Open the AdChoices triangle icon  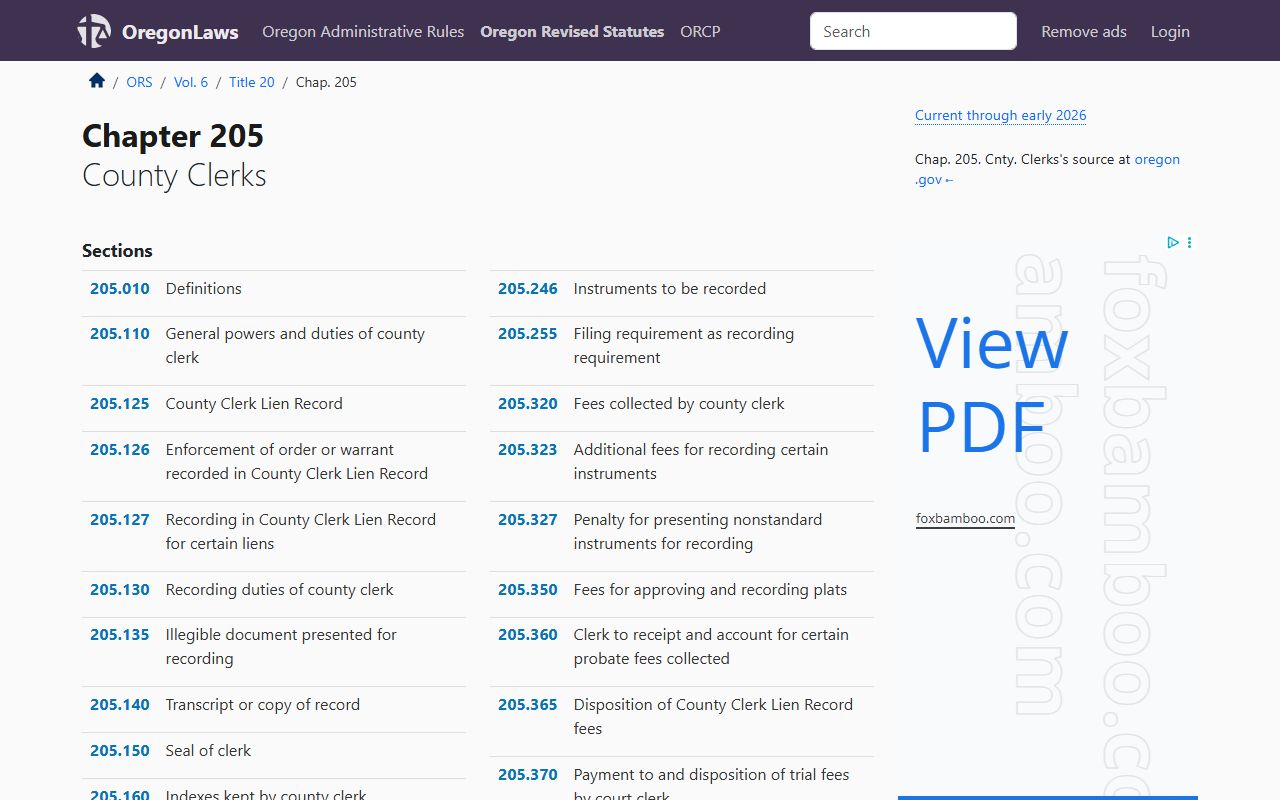coord(1173,242)
